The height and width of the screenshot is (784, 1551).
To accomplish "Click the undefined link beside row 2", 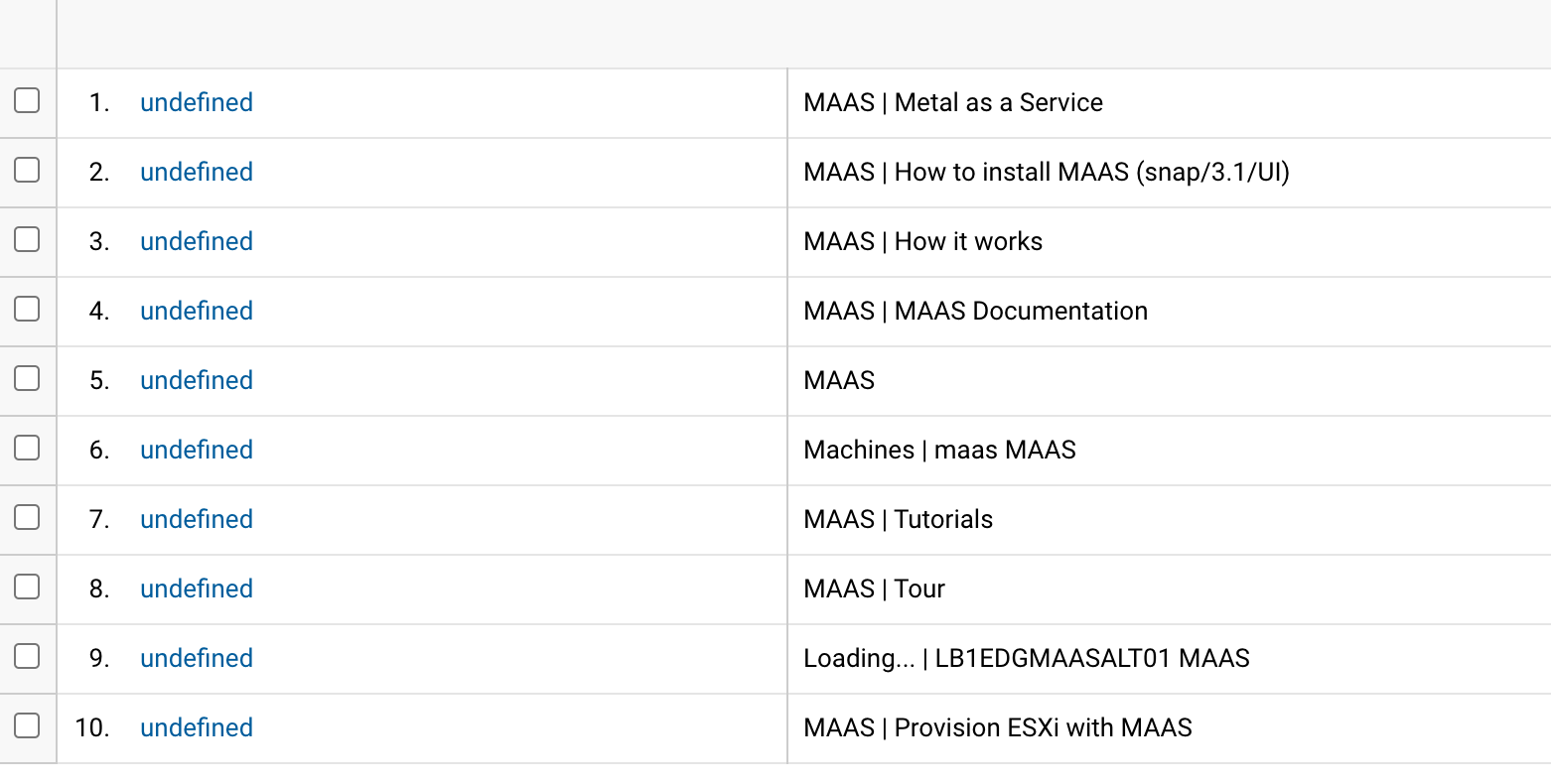I will click(x=196, y=172).
